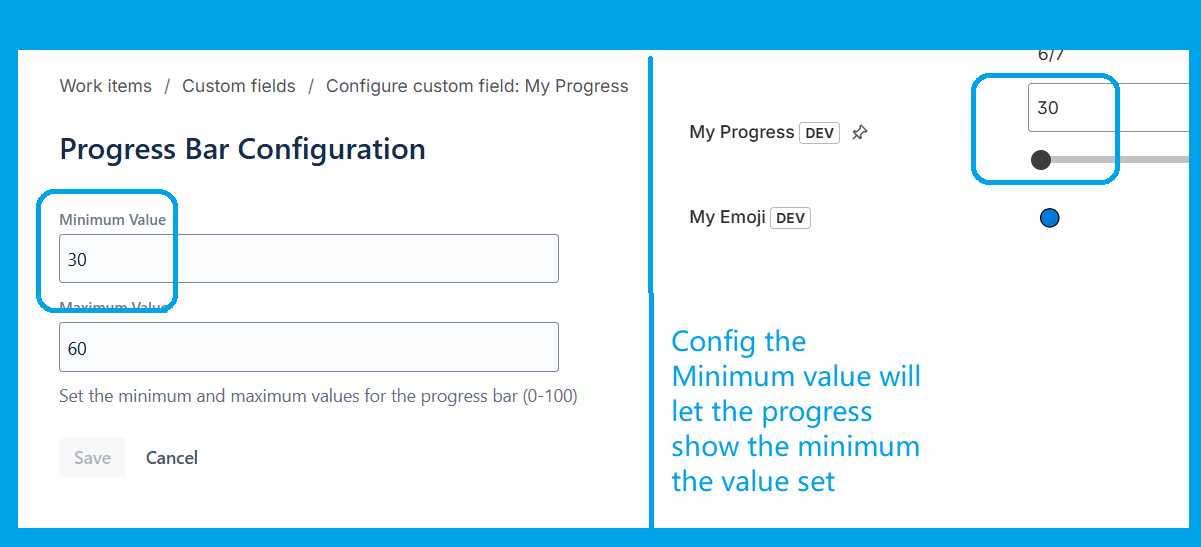The image size is (1201, 547).
Task: Click the DEV badge next to My Emoji
Action: 790,218
